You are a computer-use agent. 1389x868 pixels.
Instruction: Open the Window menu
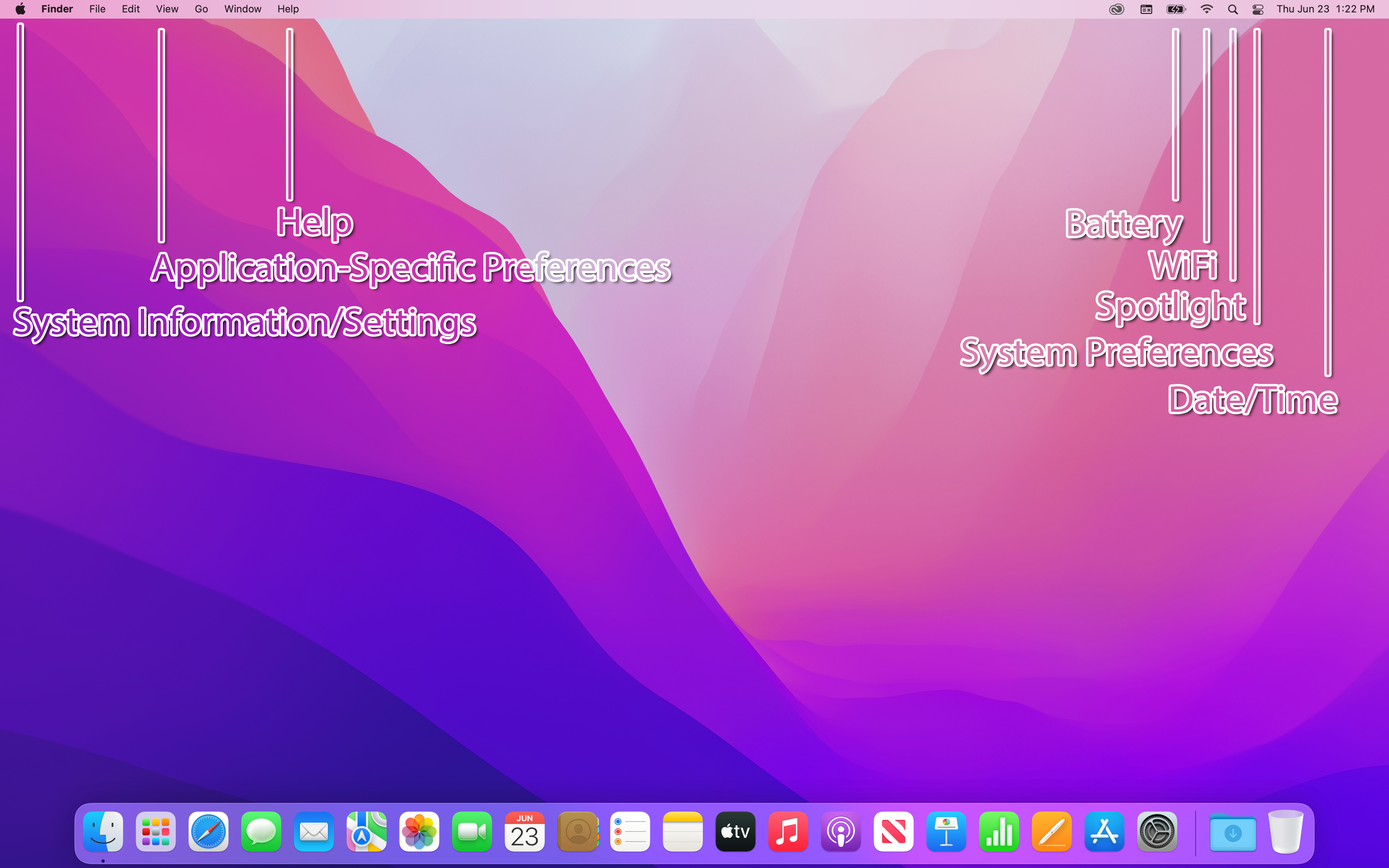coord(242,9)
